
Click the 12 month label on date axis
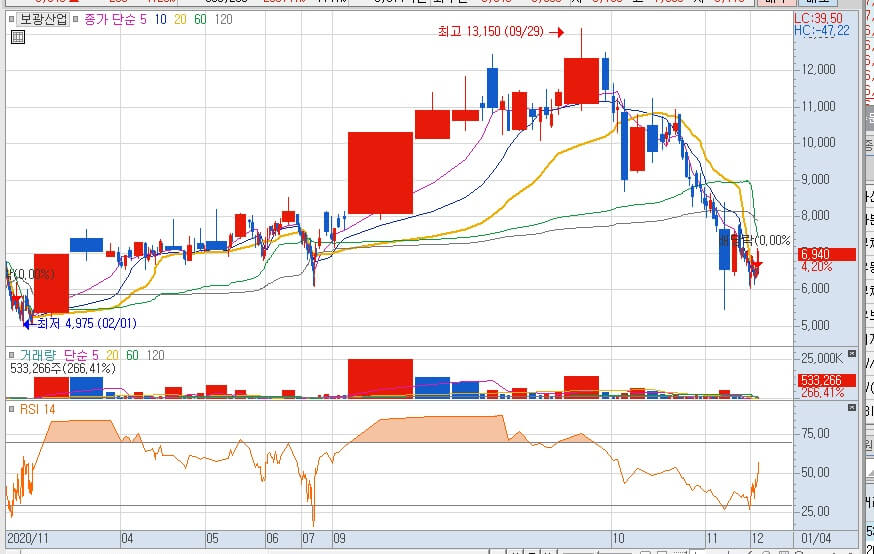[x=757, y=538]
